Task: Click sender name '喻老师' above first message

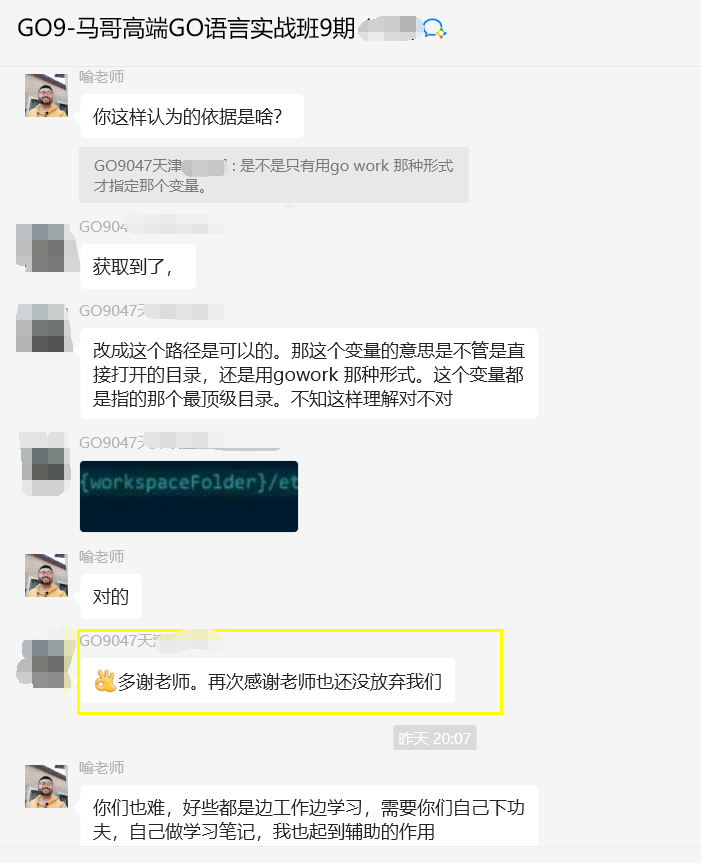Action: click(x=102, y=77)
